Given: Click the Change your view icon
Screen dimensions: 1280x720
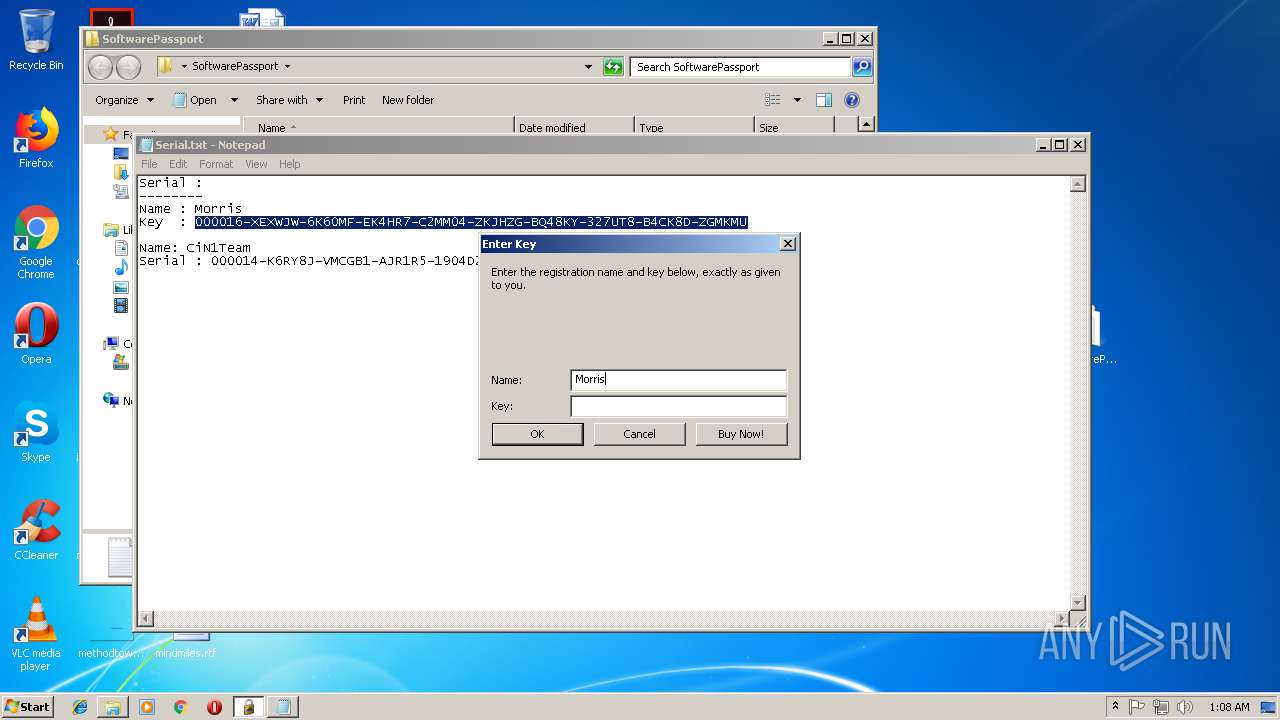Looking at the screenshot, I should (x=773, y=100).
